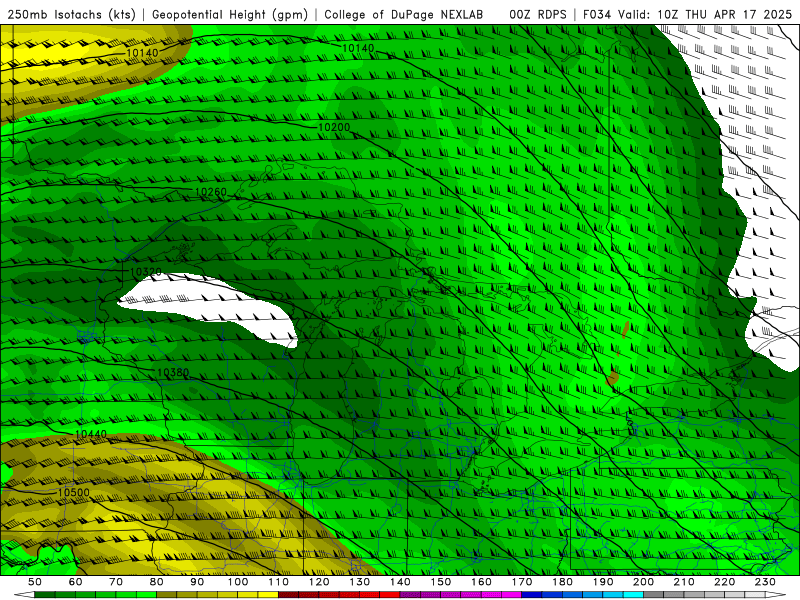Click the 90 value on the color scale
The image size is (800, 600).
[197, 582]
